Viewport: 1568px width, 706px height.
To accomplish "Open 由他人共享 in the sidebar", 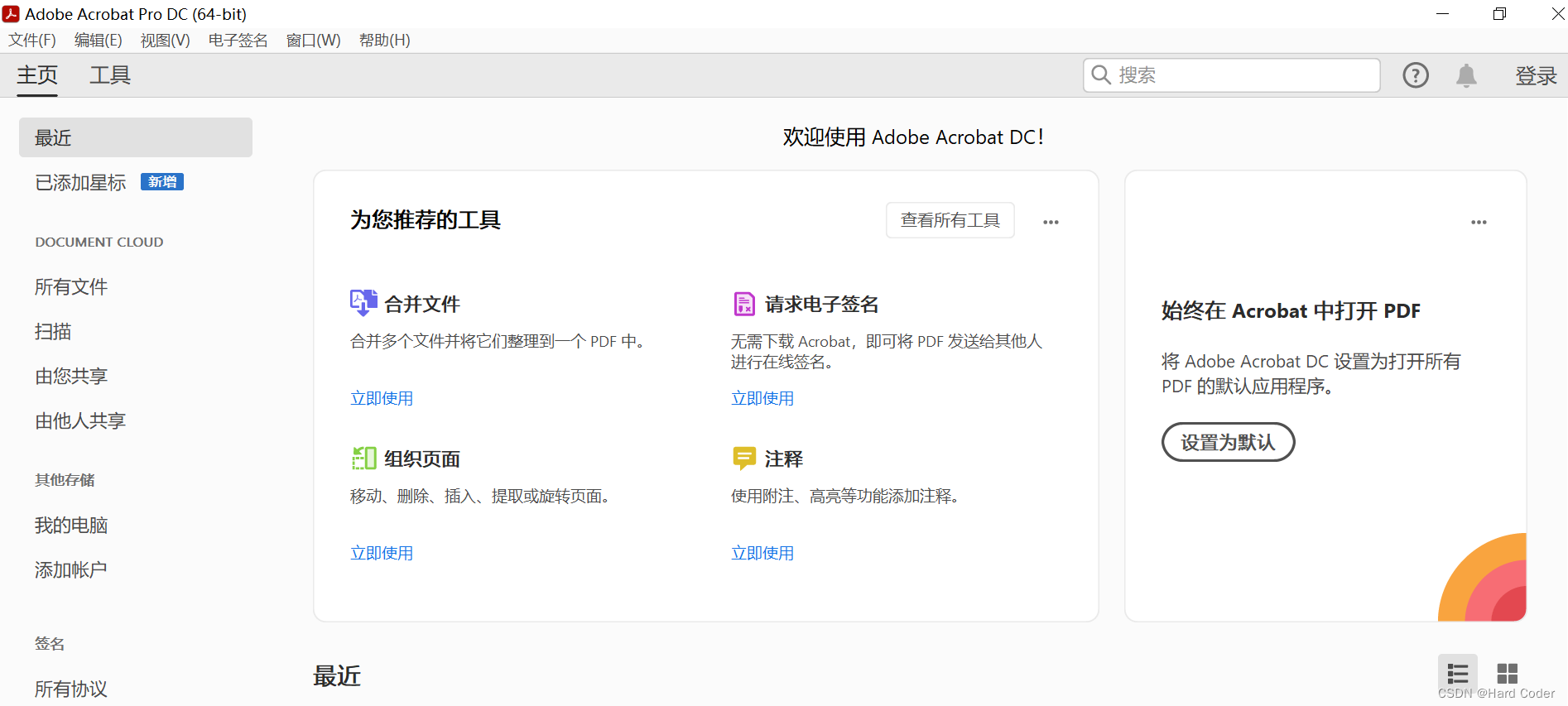I will [80, 421].
